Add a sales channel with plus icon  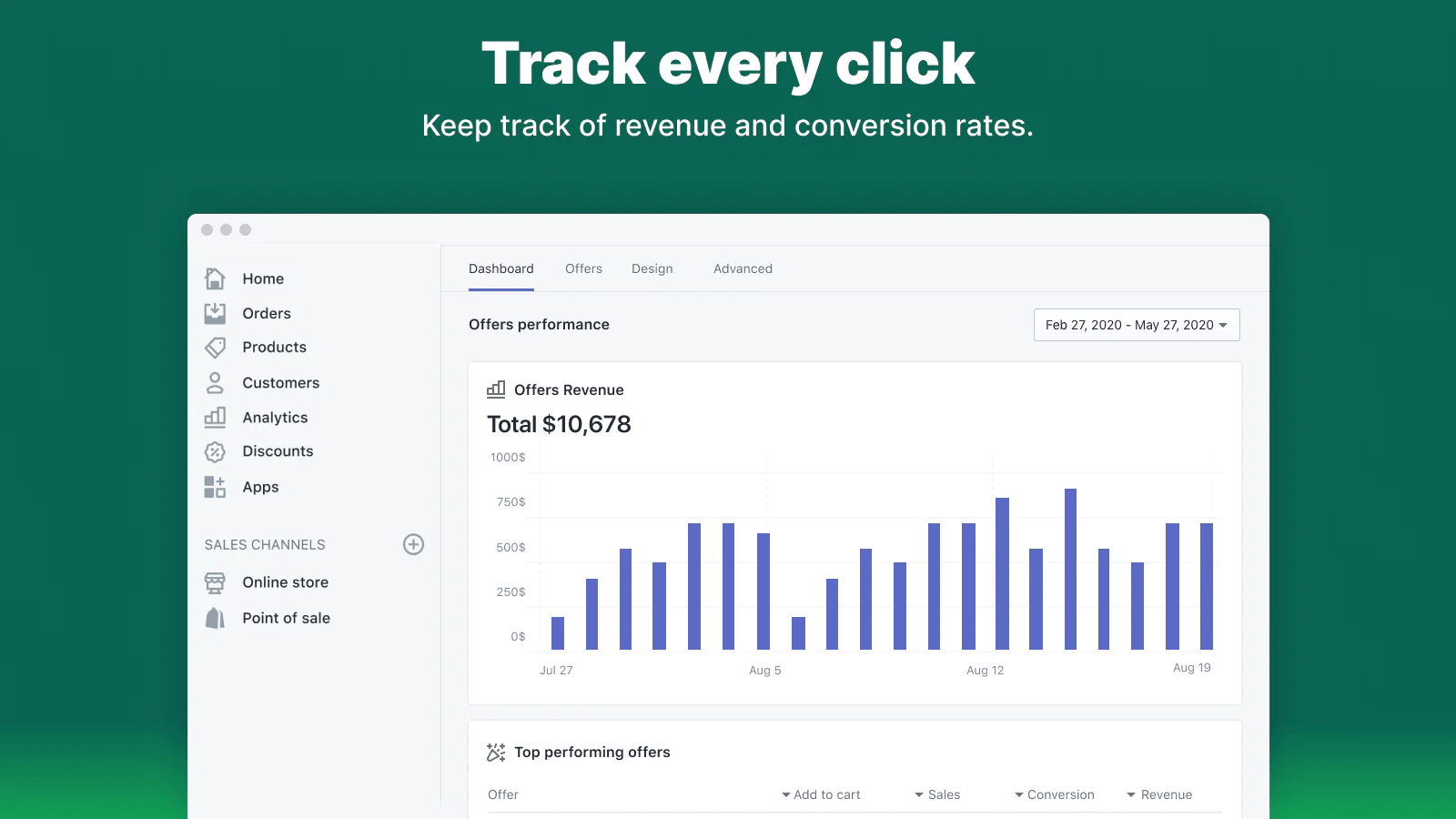[x=413, y=544]
